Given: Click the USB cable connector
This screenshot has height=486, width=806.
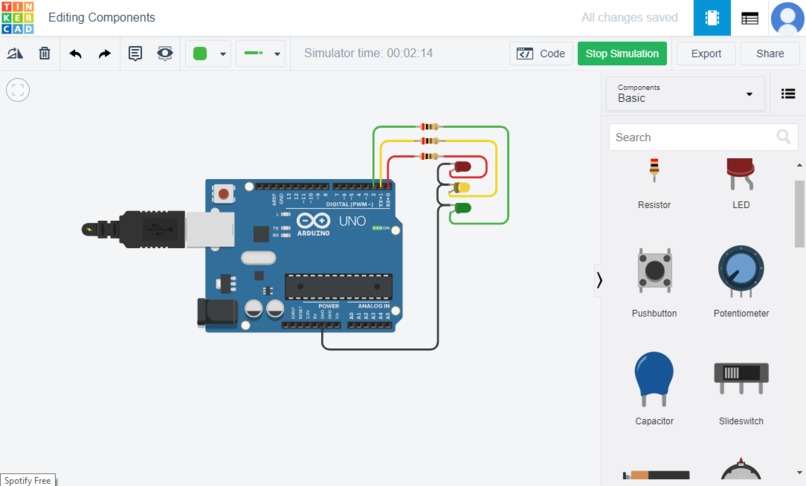Looking at the screenshot, I should 157,229.
